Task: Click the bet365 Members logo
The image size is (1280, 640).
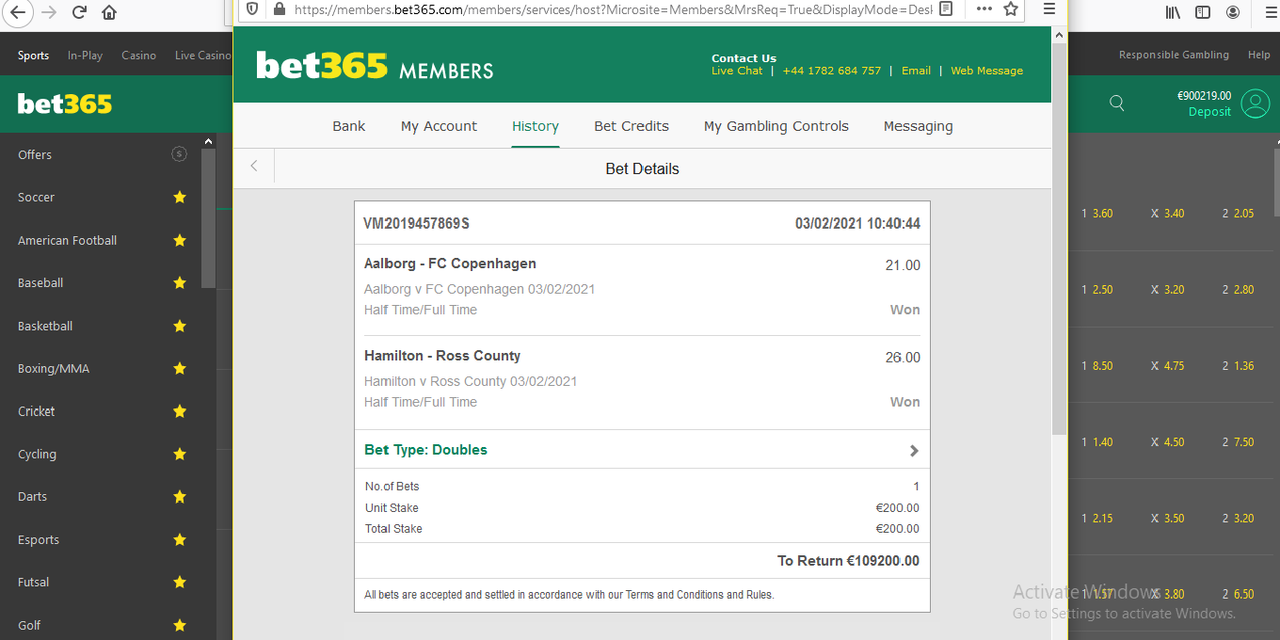Action: coord(375,66)
